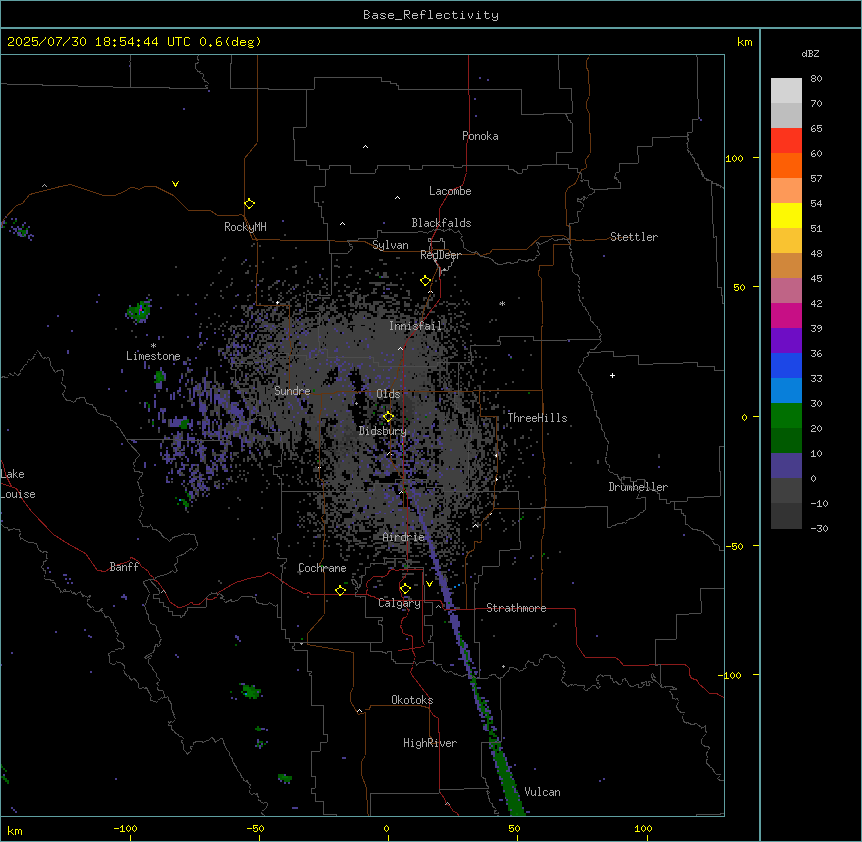
Task: Click the red 65 dBZ legend color
Action: [786, 140]
